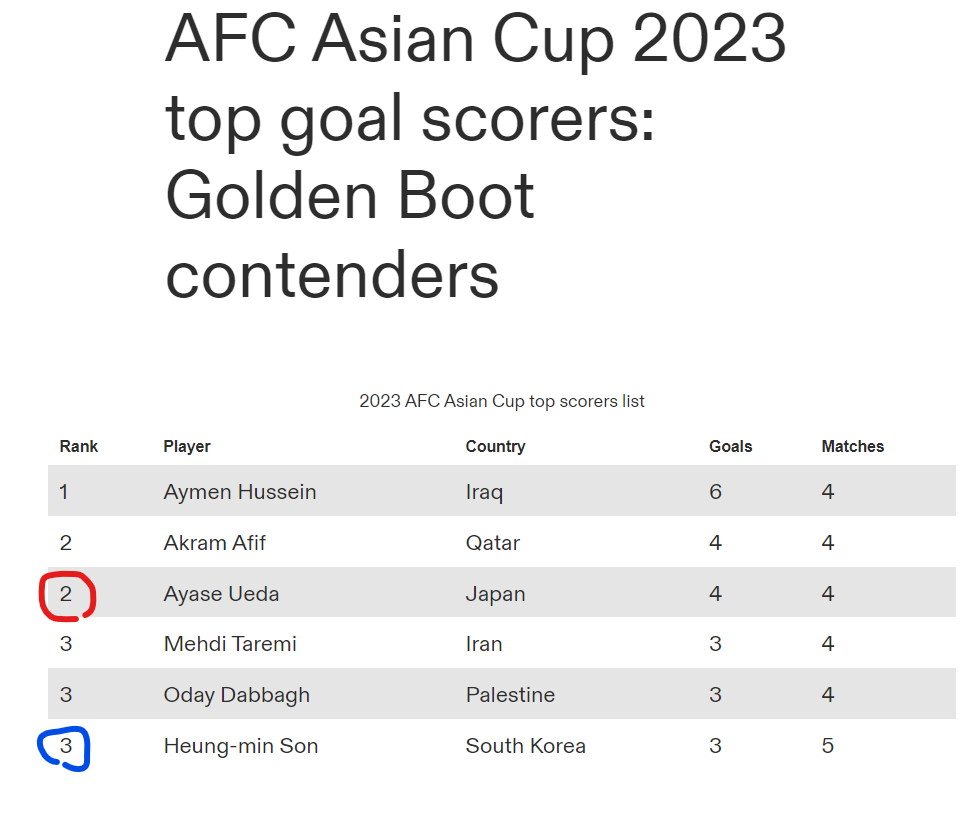Click the 'Golden Boot contenders' headline
Screen dimensions: 975x819
coord(350,236)
